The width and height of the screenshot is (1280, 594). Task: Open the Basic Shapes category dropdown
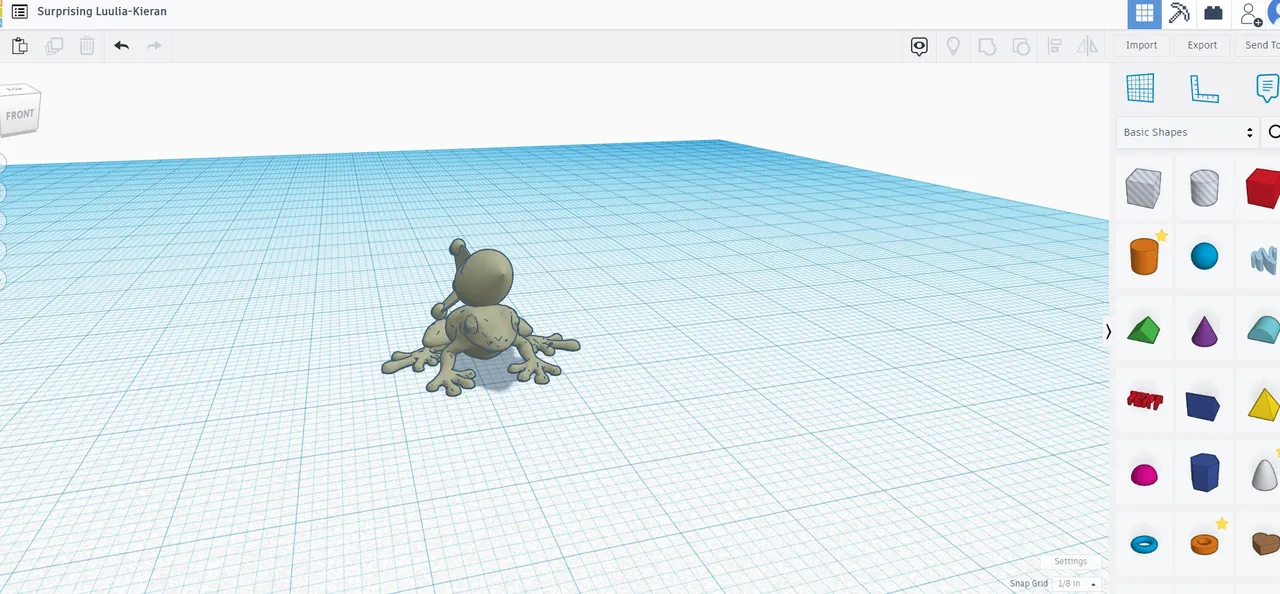click(1187, 132)
